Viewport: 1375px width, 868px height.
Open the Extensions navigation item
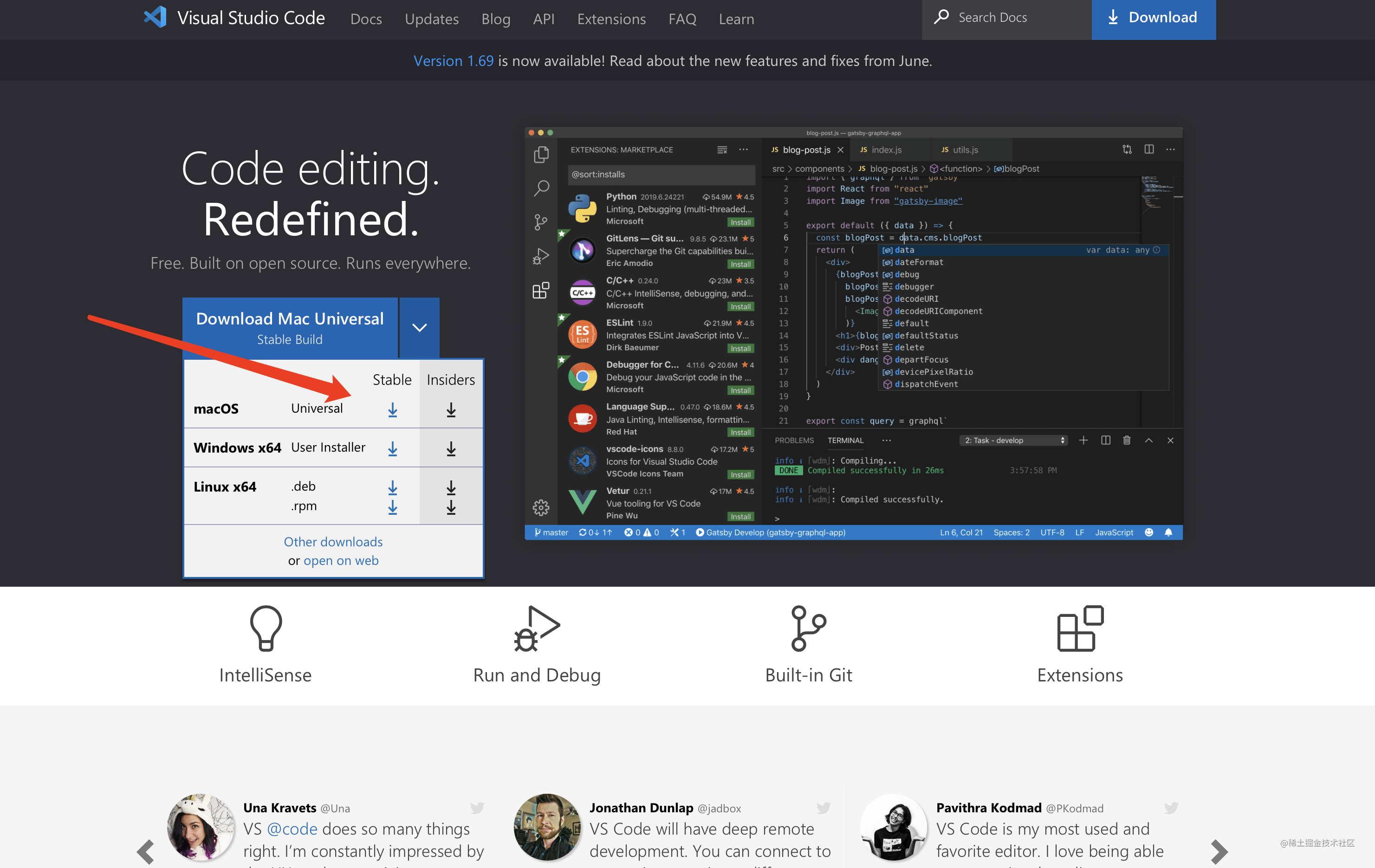click(x=611, y=19)
